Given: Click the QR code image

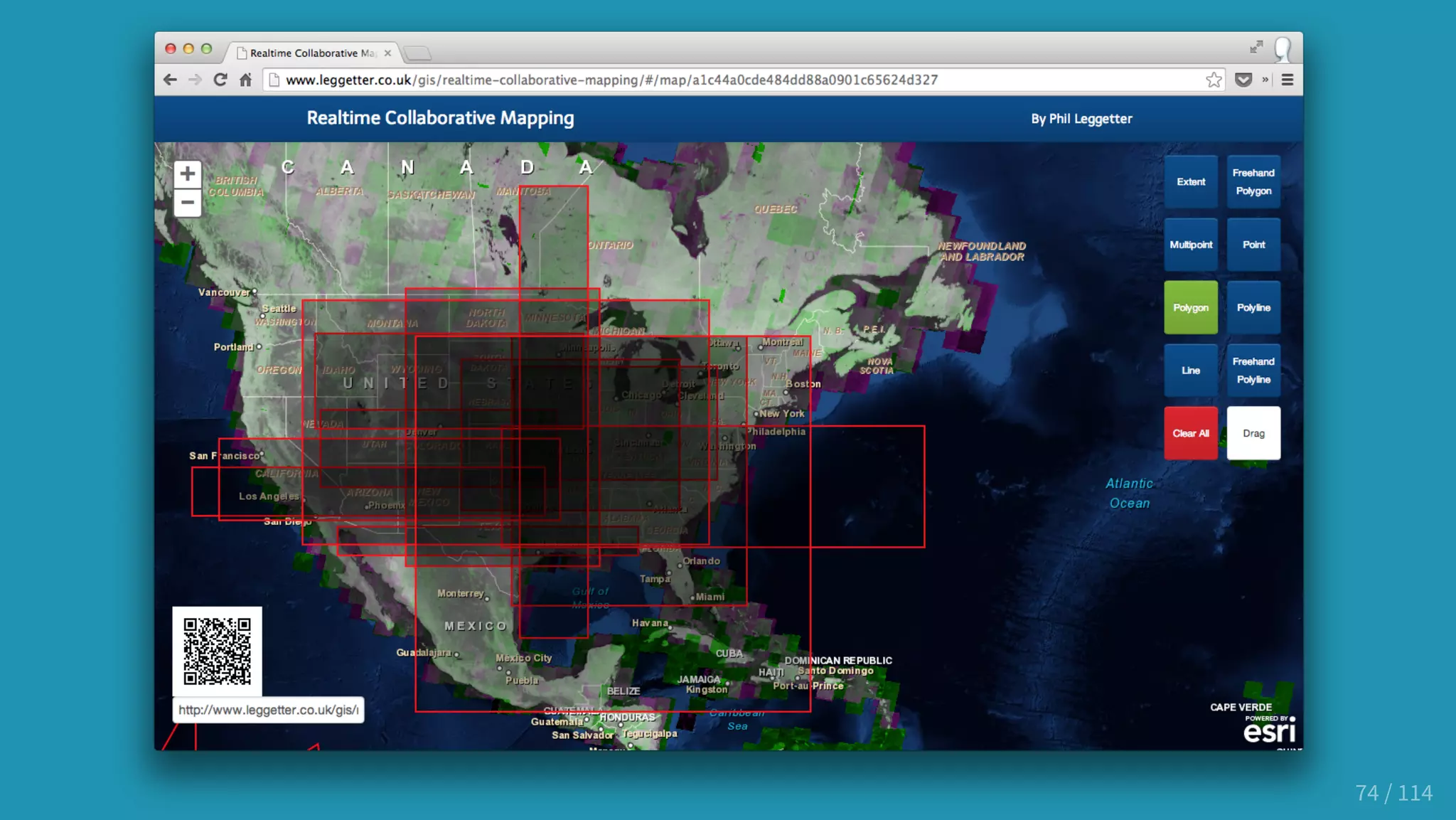Looking at the screenshot, I should tap(217, 651).
